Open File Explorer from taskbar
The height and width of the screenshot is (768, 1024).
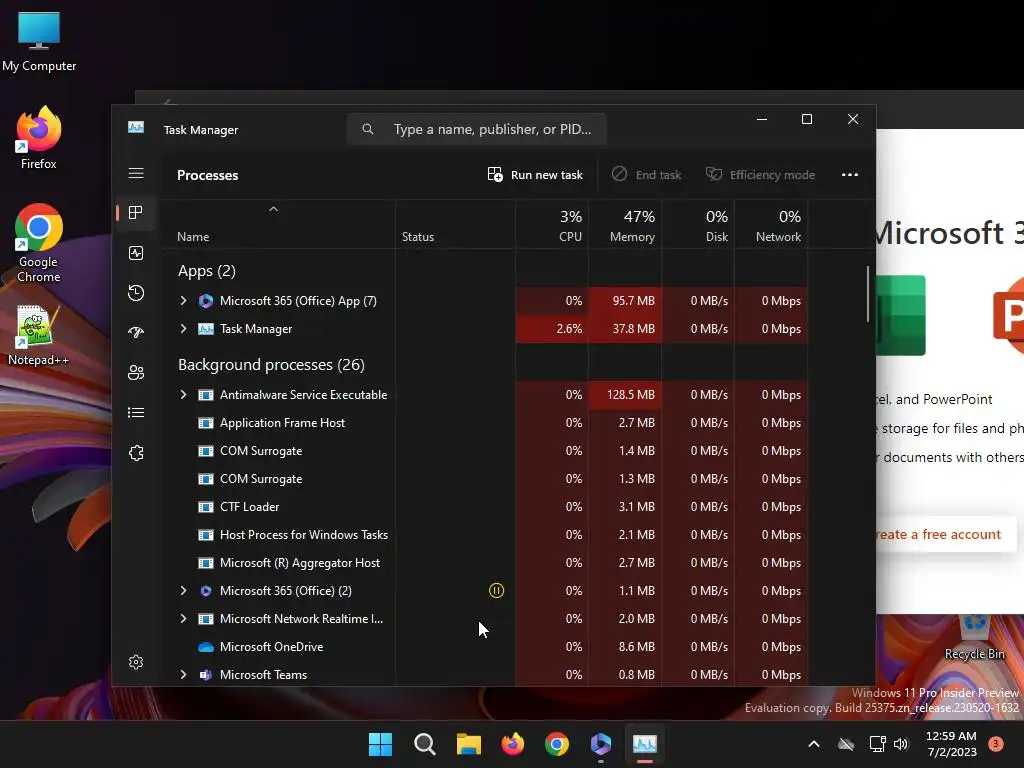(469, 744)
